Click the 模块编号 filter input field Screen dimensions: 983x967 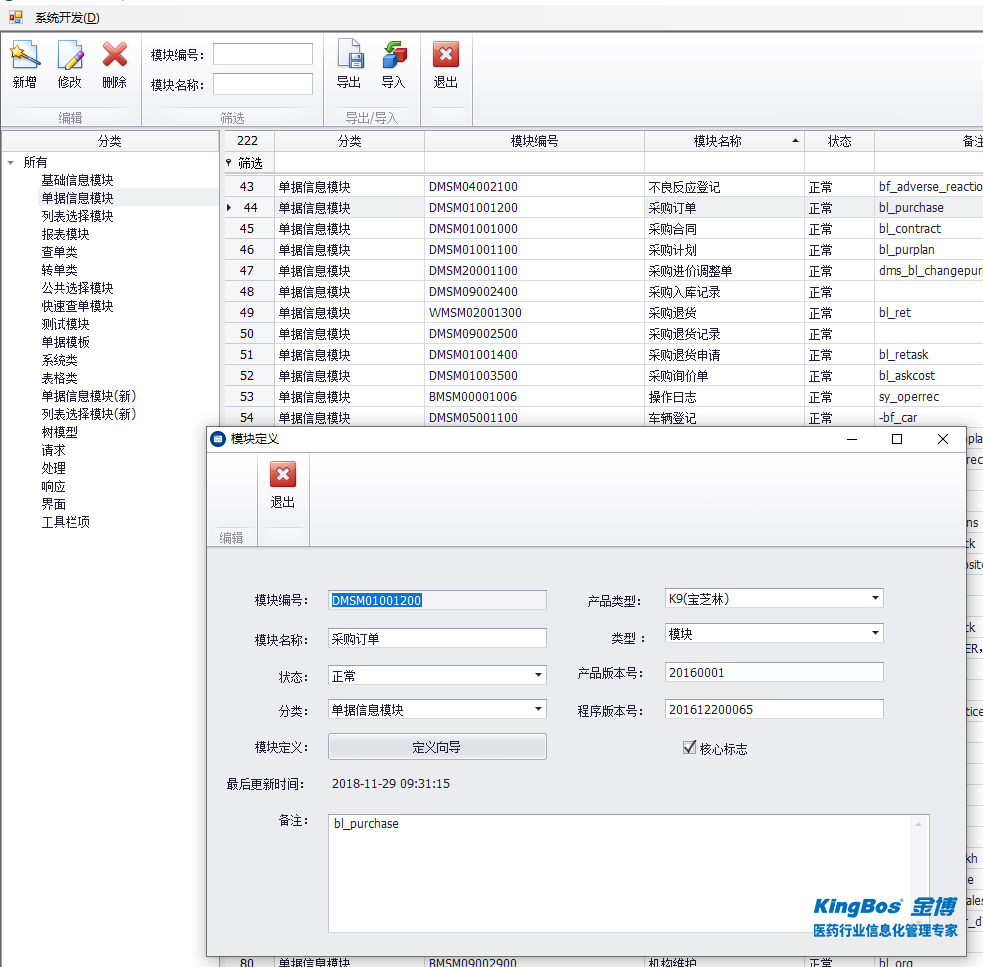pyautogui.click(x=262, y=54)
